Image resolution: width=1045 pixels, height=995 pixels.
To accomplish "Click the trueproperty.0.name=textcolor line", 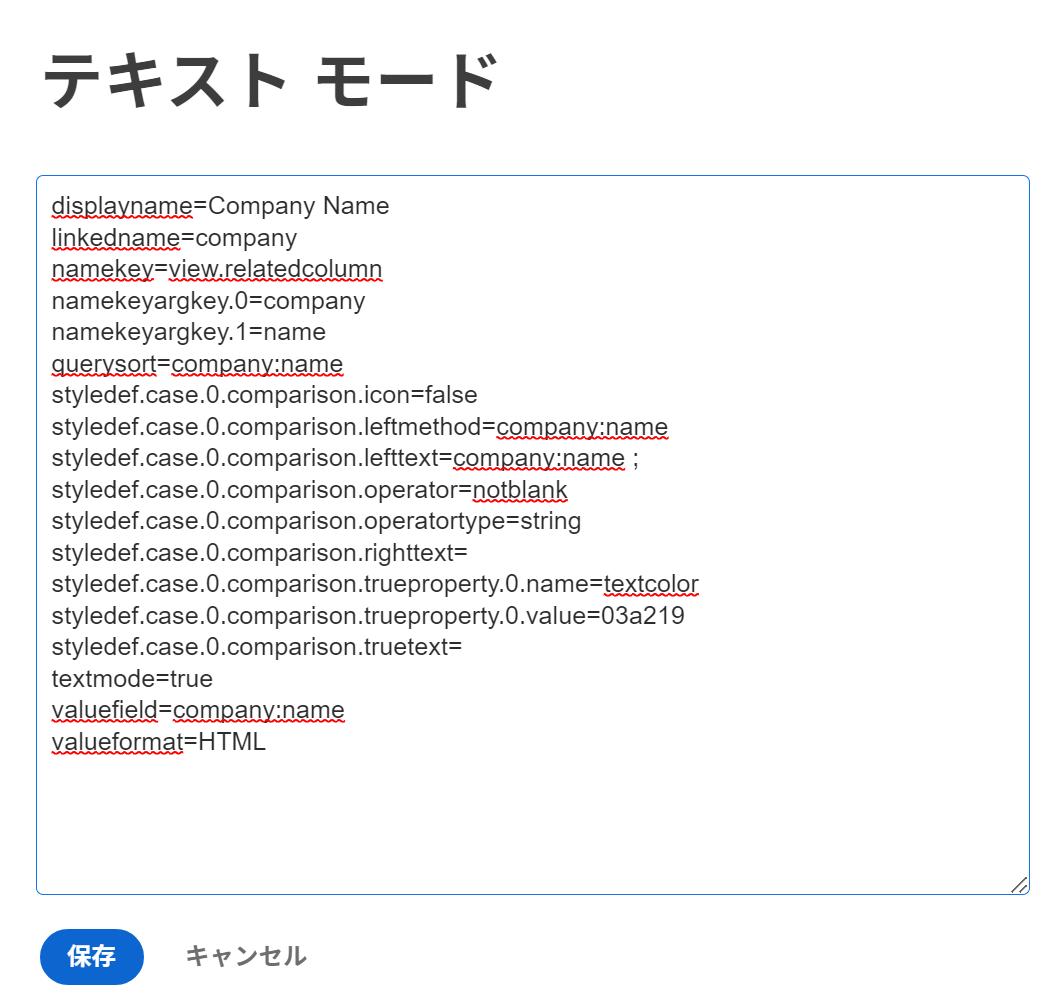I will 375,583.
